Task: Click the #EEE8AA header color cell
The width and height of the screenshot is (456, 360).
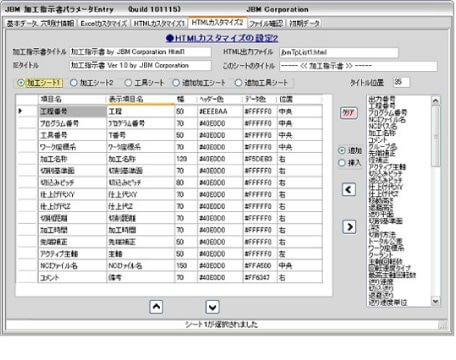Action: [220, 111]
